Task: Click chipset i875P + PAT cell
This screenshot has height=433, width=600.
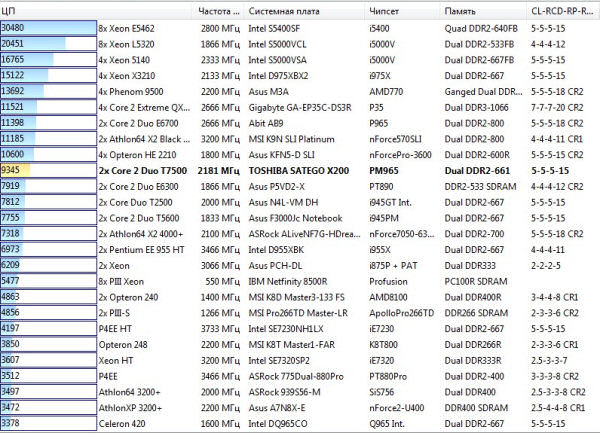Action: (x=393, y=265)
